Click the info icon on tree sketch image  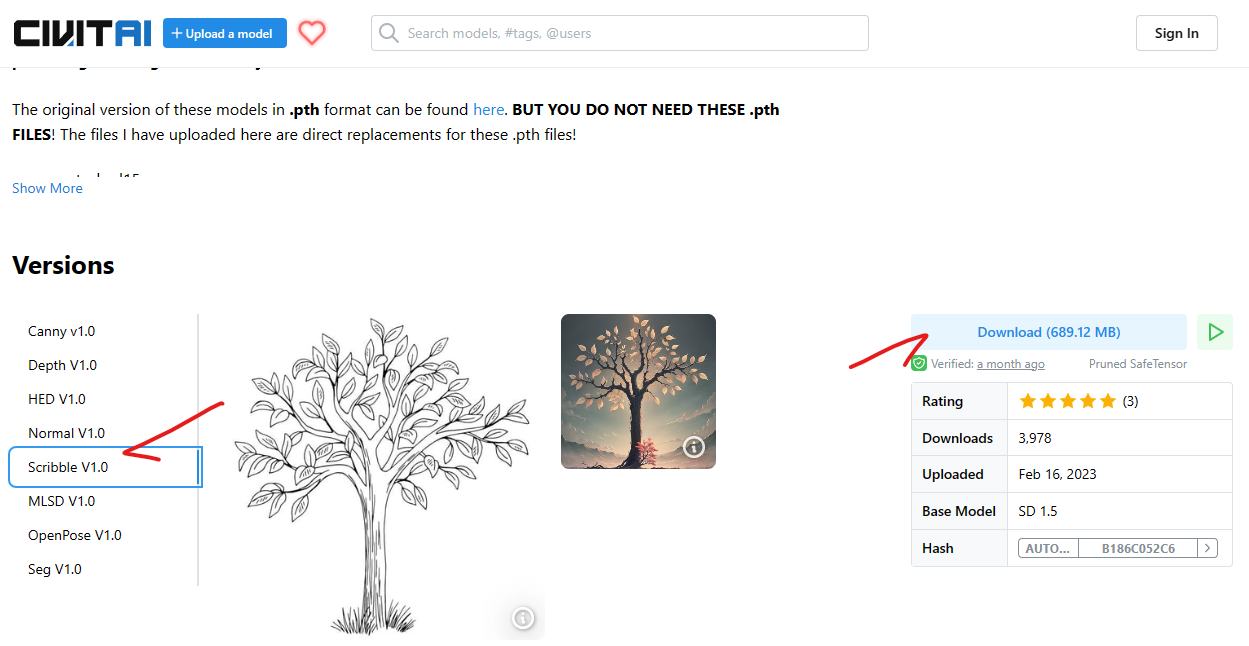523,618
